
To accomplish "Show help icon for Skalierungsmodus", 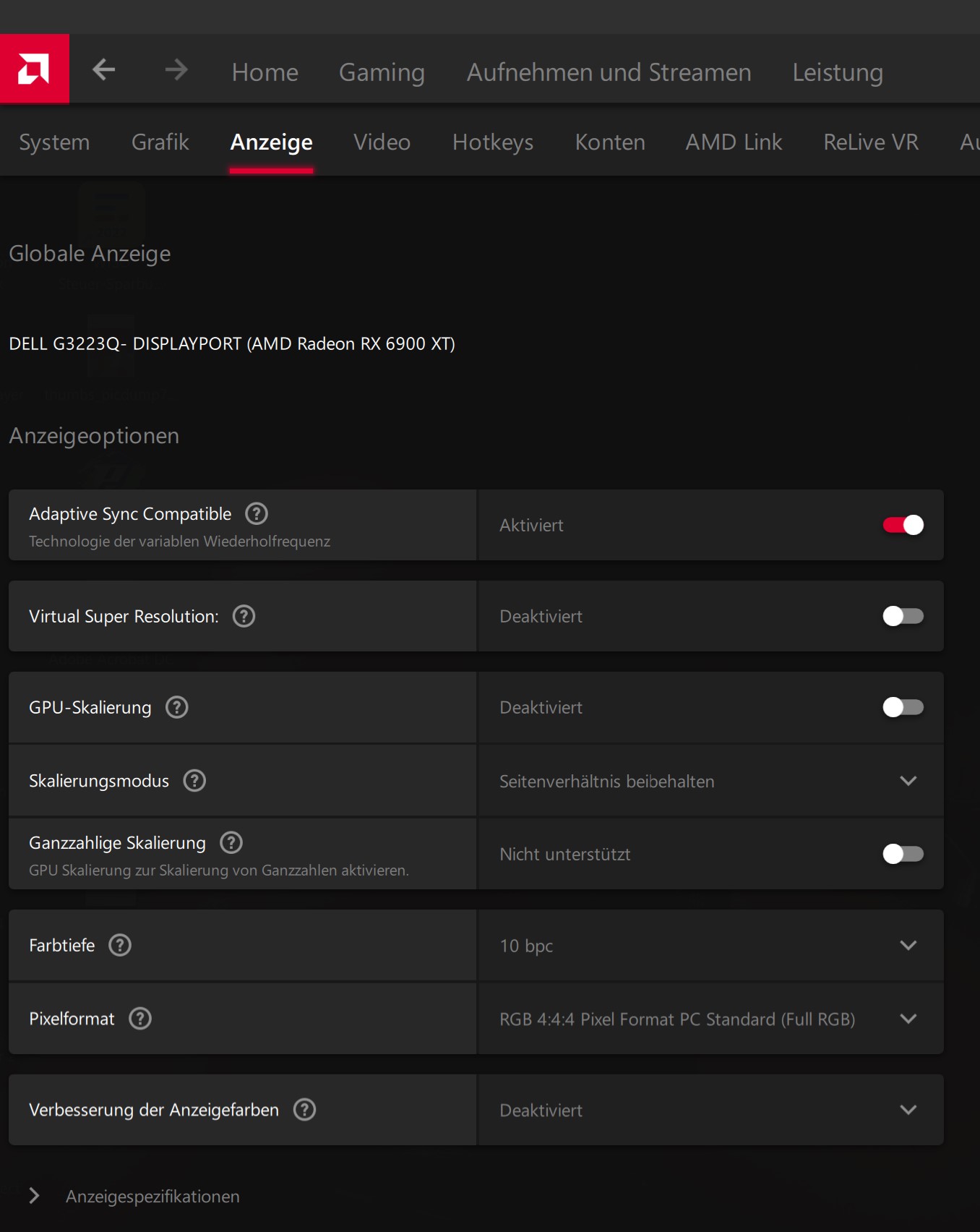I will (194, 781).
